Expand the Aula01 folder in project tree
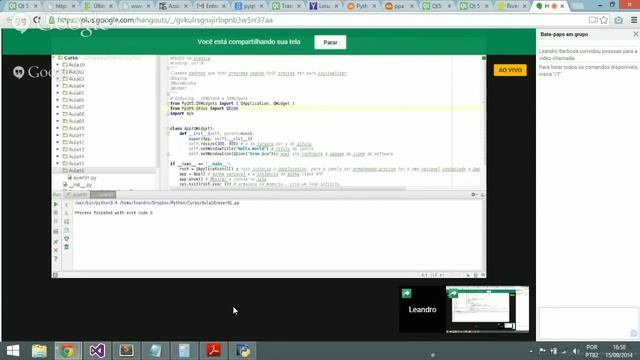Image resolution: width=640 pixels, height=360 pixels. (x=58, y=65)
